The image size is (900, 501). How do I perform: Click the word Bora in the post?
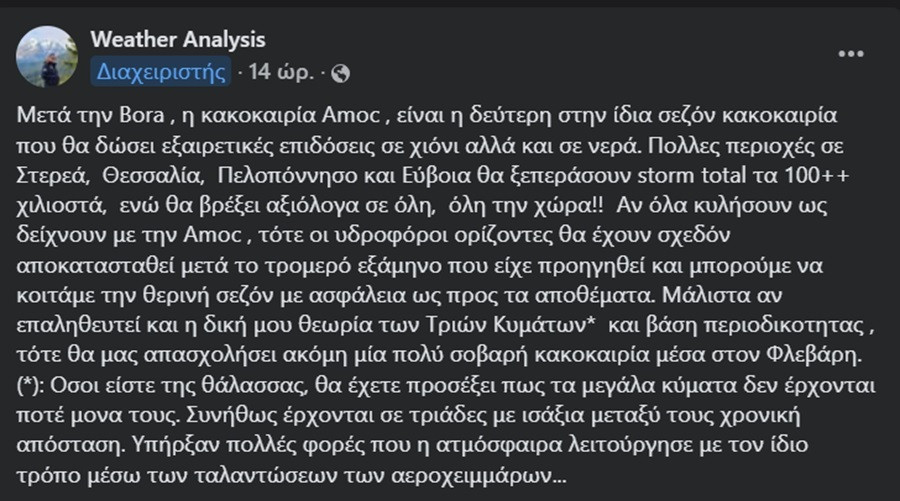(x=142, y=115)
